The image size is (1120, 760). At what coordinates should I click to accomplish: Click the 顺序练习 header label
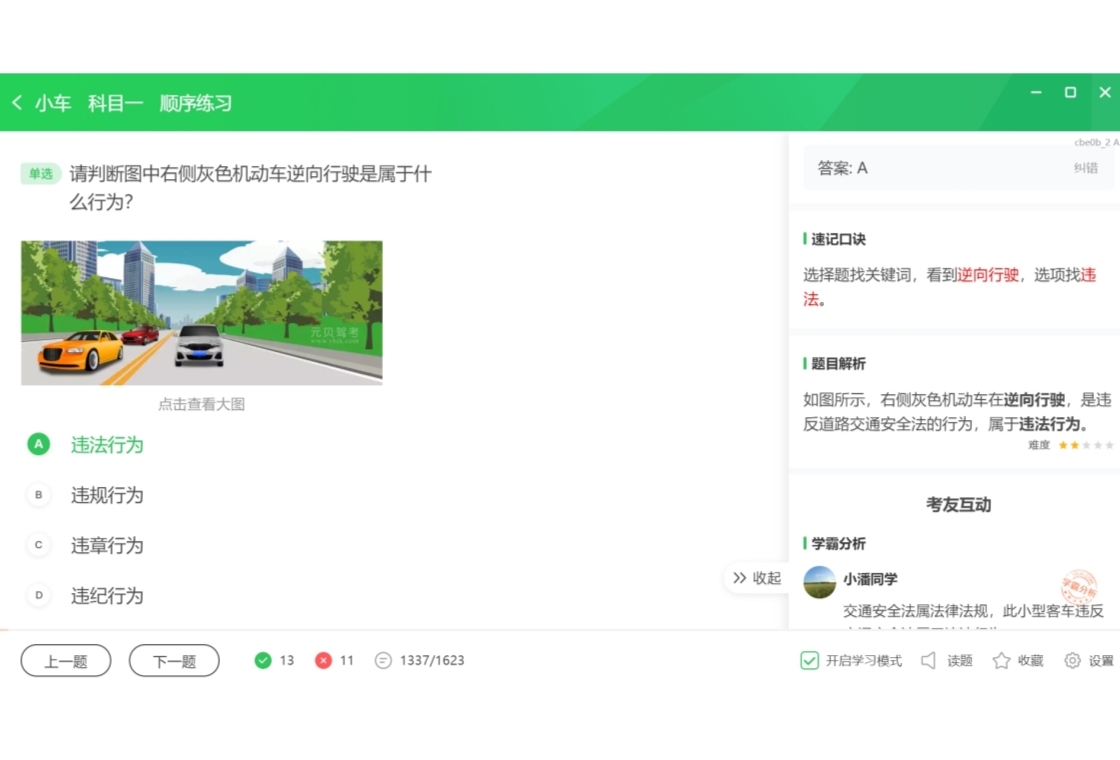point(196,103)
